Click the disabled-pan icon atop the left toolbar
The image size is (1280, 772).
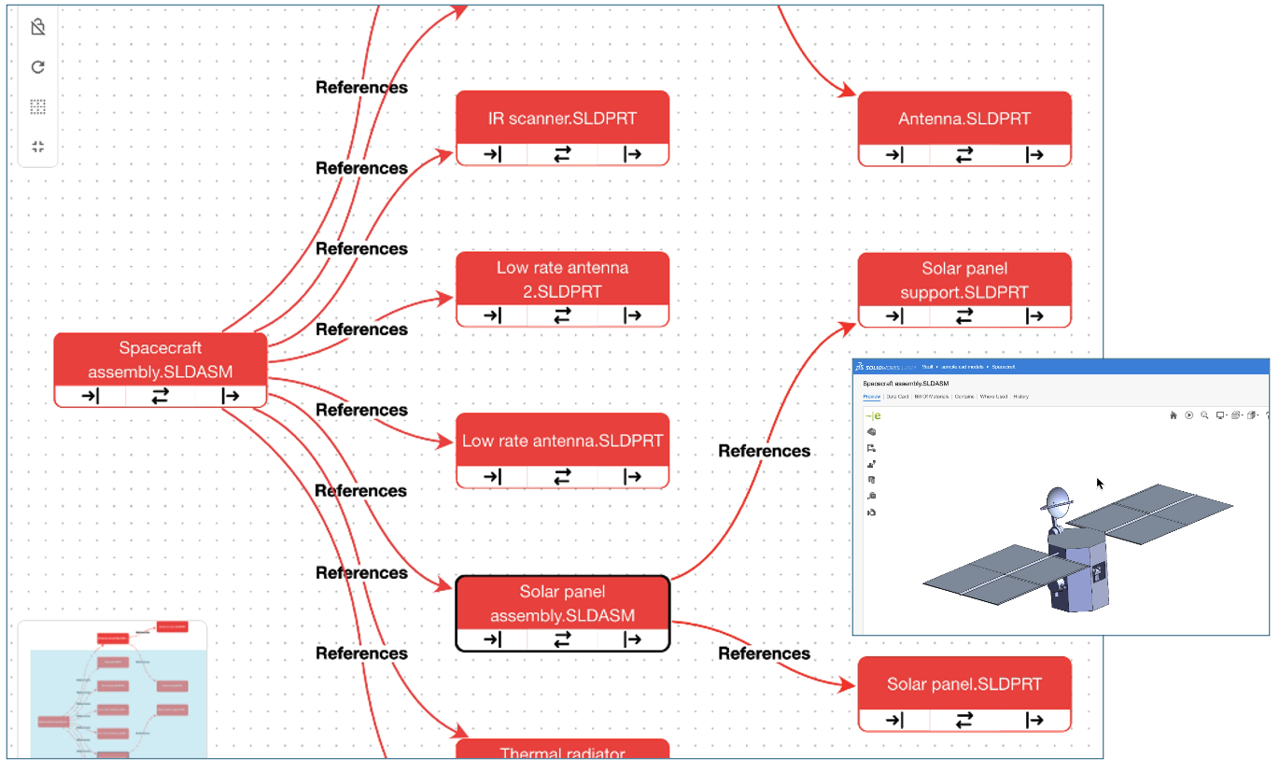pyautogui.click(x=37, y=28)
